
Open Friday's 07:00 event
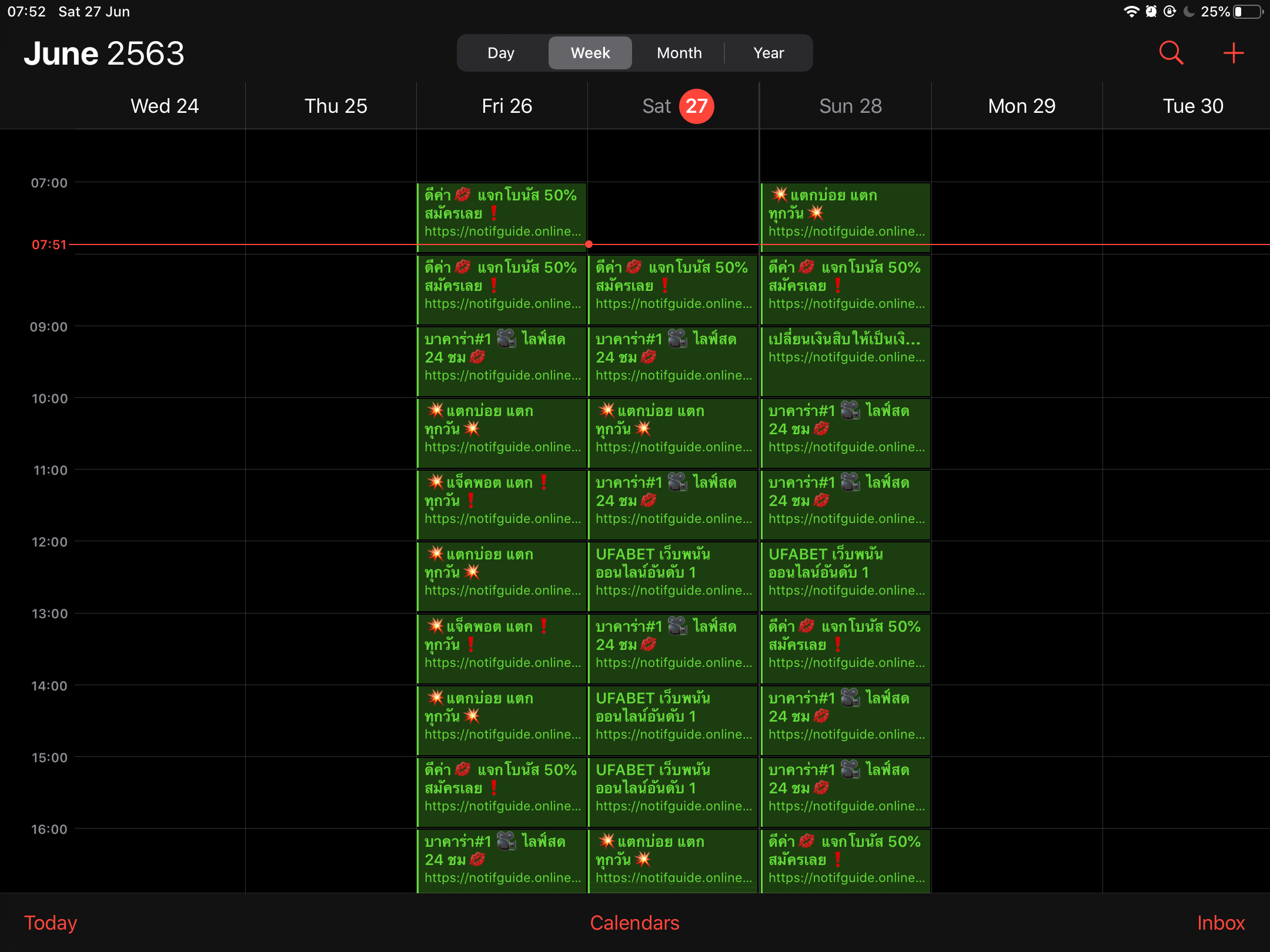coord(502,213)
